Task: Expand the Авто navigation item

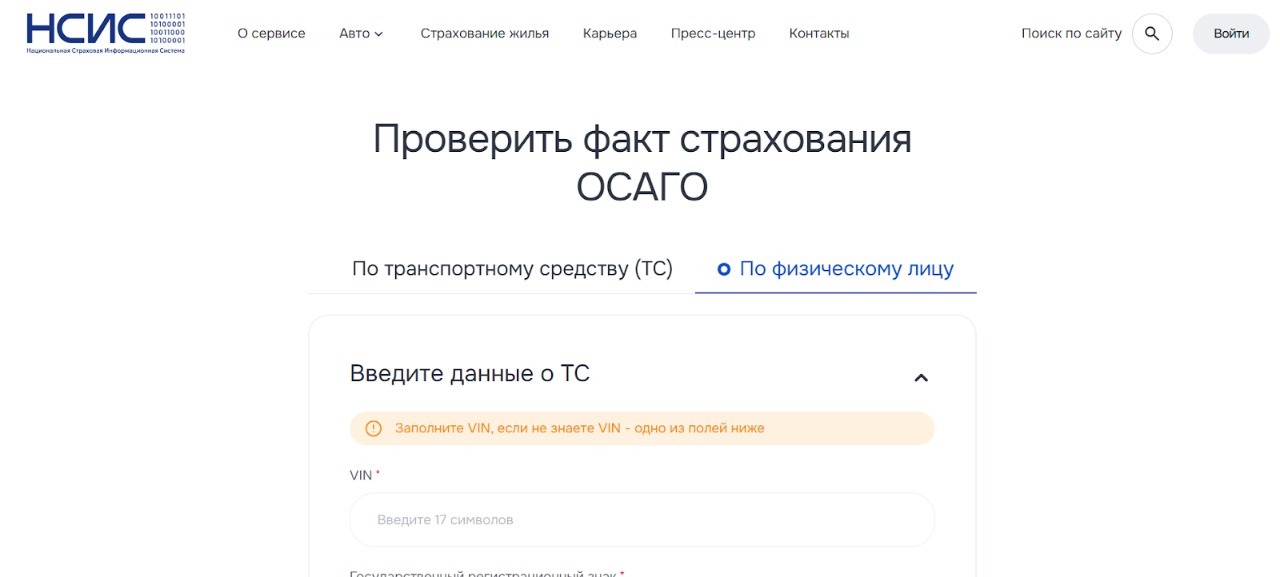Action: point(360,33)
